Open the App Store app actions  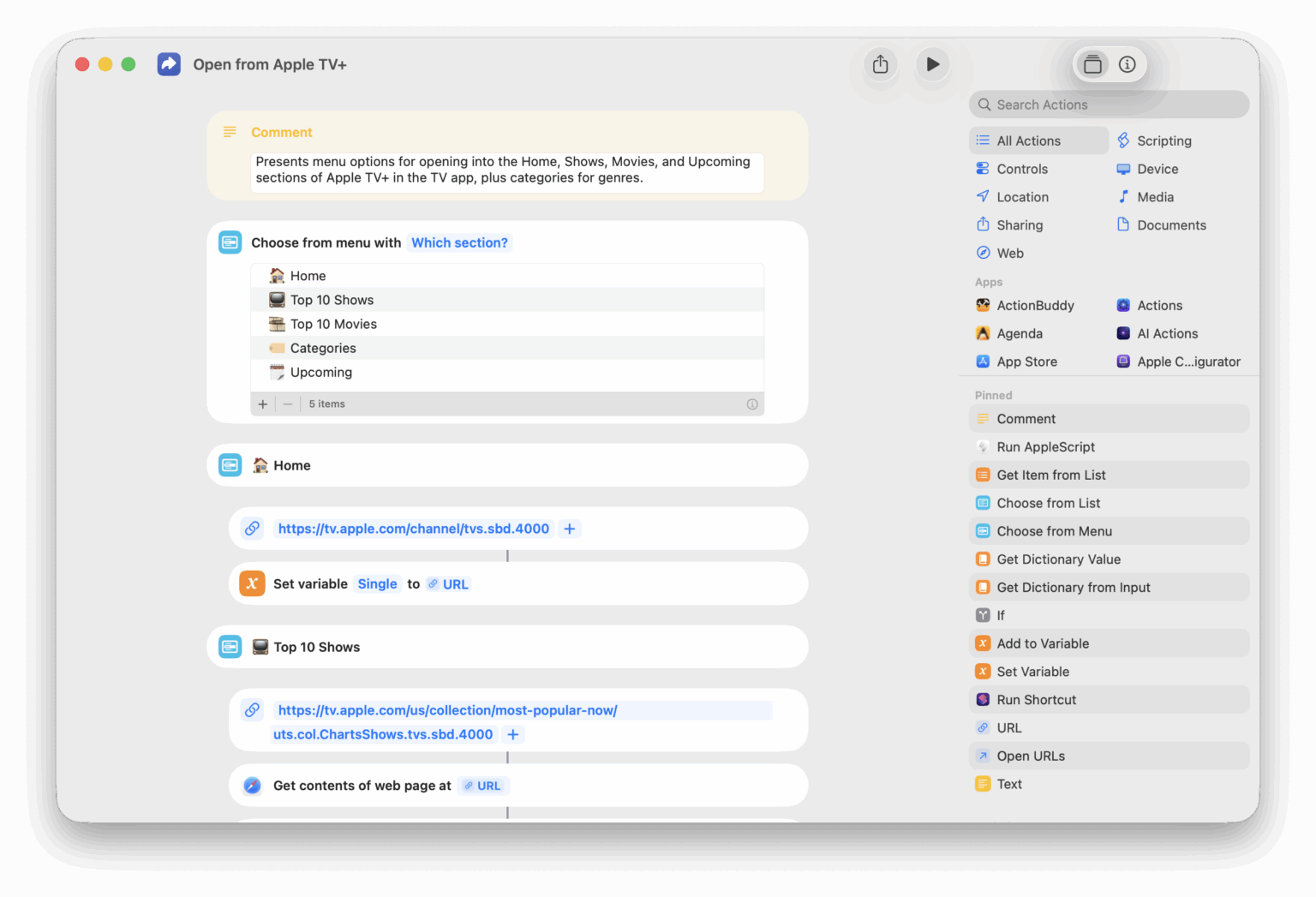(x=1026, y=362)
